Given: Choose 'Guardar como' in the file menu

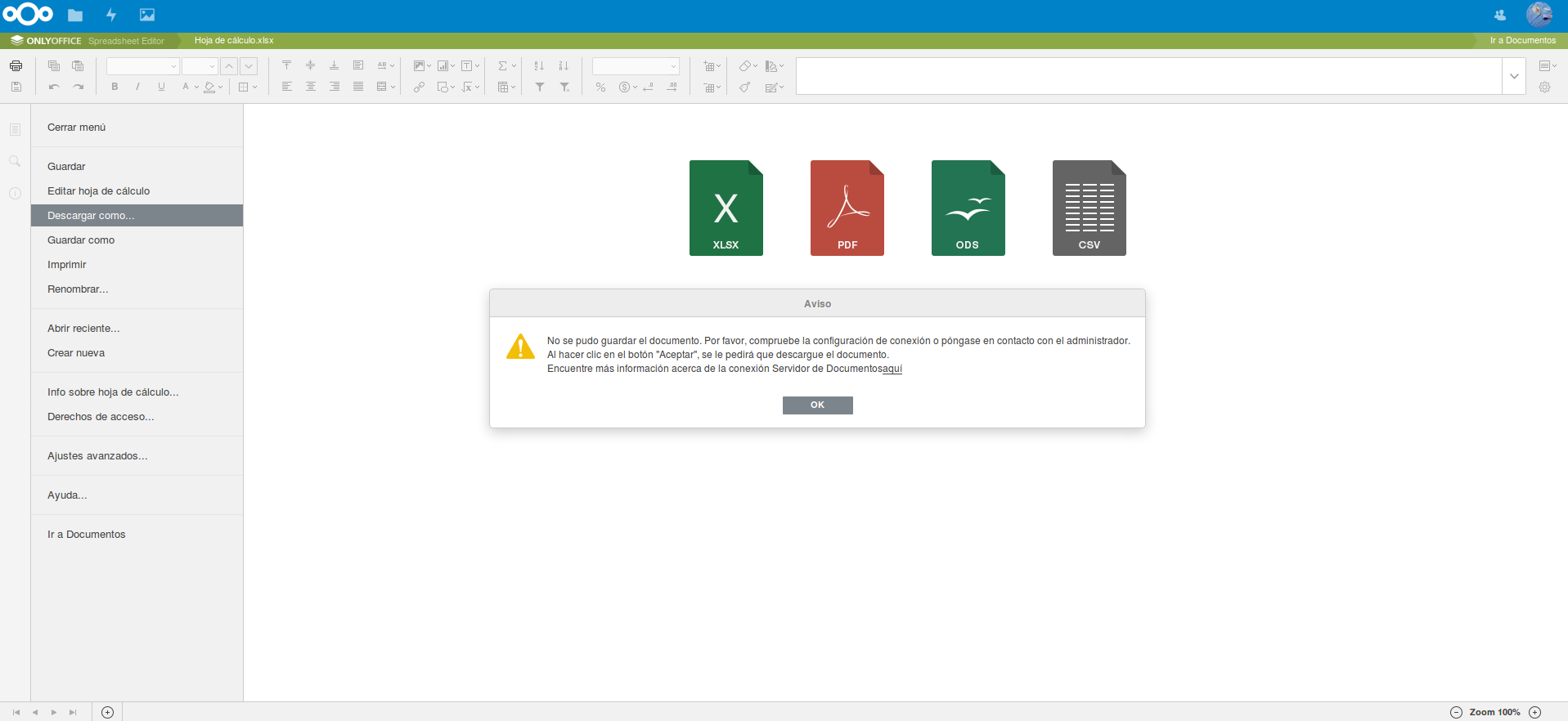Looking at the screenshot, I should [x=137, y=240].
